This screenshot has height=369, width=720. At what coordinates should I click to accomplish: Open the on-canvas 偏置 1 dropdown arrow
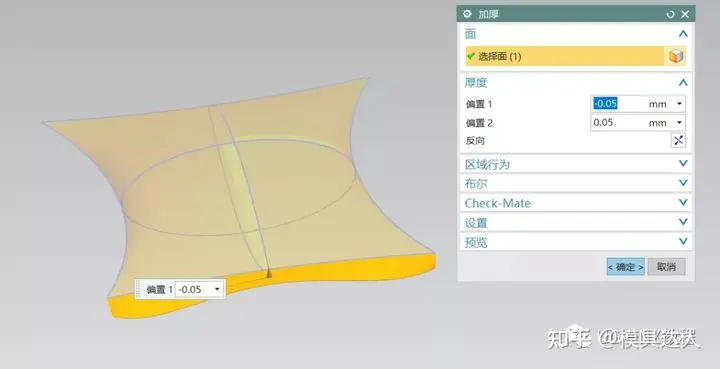[x=217, y=289]
